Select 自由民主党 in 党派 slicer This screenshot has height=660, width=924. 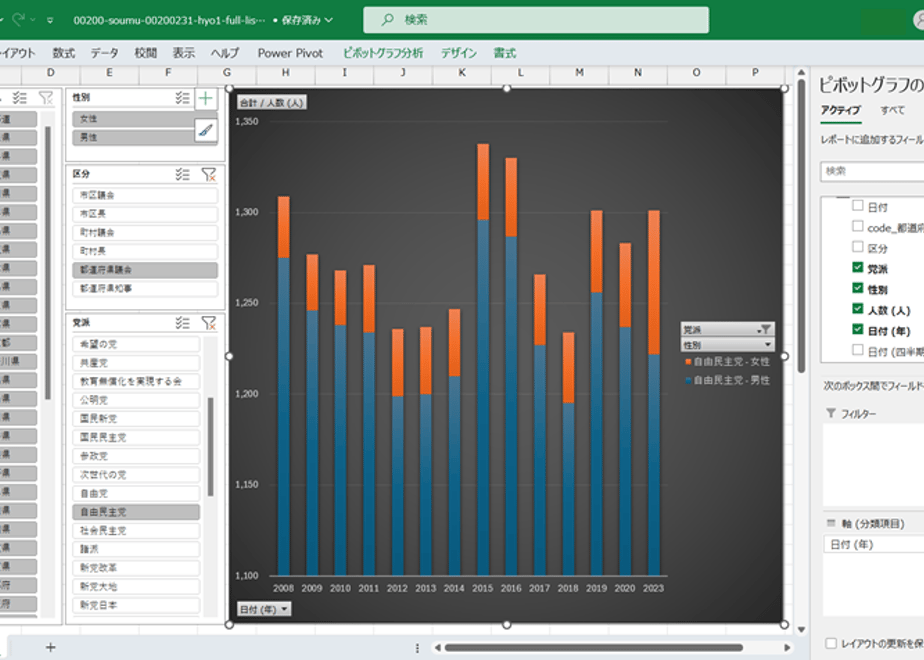click(136, 512)
